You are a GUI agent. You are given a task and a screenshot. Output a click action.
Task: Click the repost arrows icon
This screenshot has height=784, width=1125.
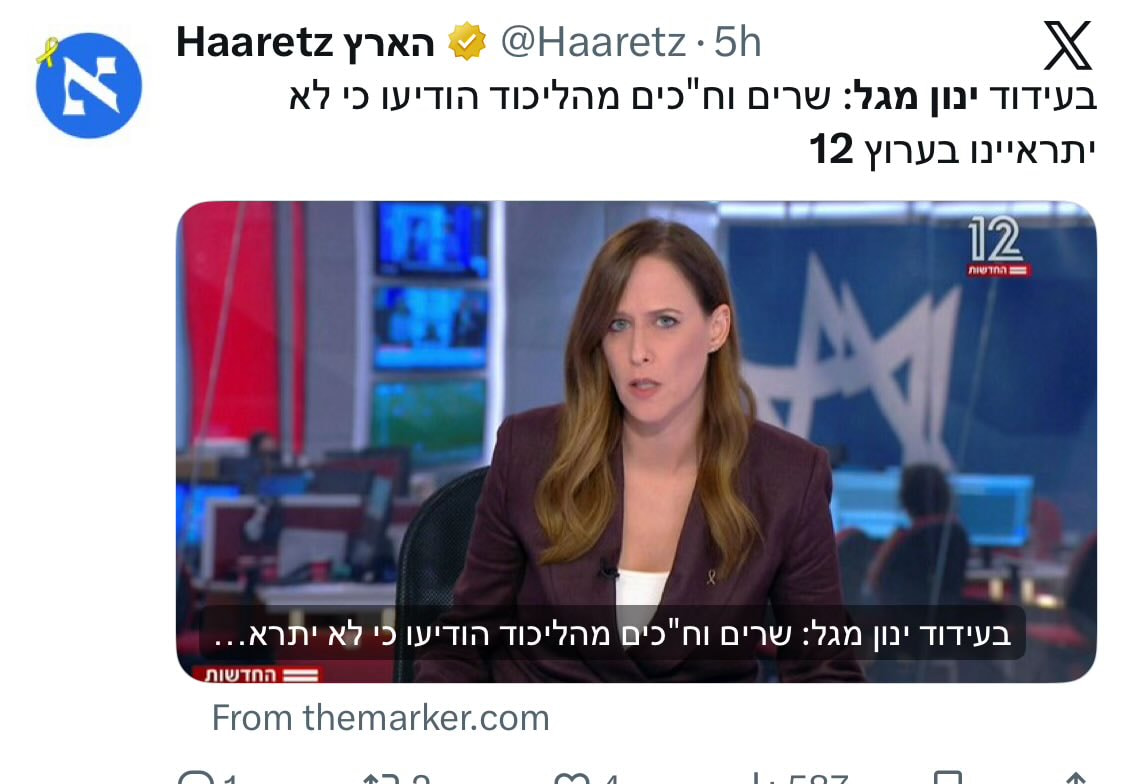coord(378,778)
